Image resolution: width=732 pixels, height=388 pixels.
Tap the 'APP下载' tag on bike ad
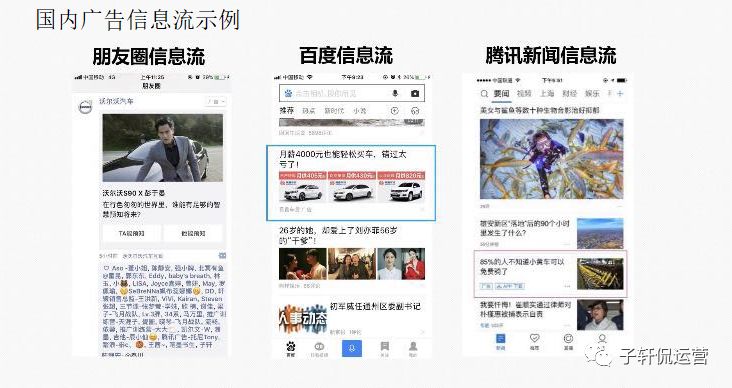point(509,286)
